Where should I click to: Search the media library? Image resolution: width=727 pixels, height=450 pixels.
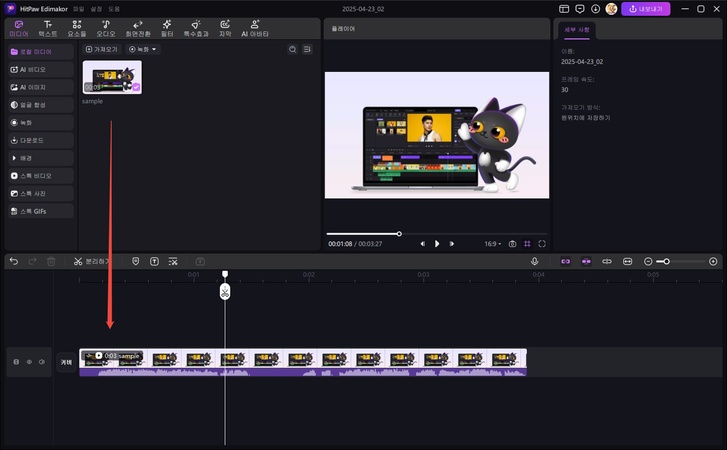[x=293, y=49]
